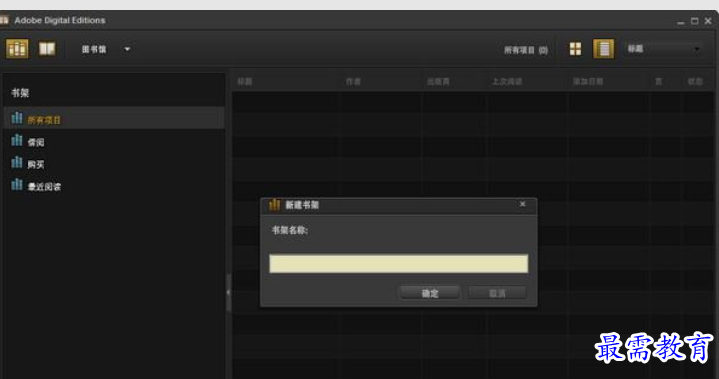
Task: Sort by the 标题 column header
Action: click(245, 82)
